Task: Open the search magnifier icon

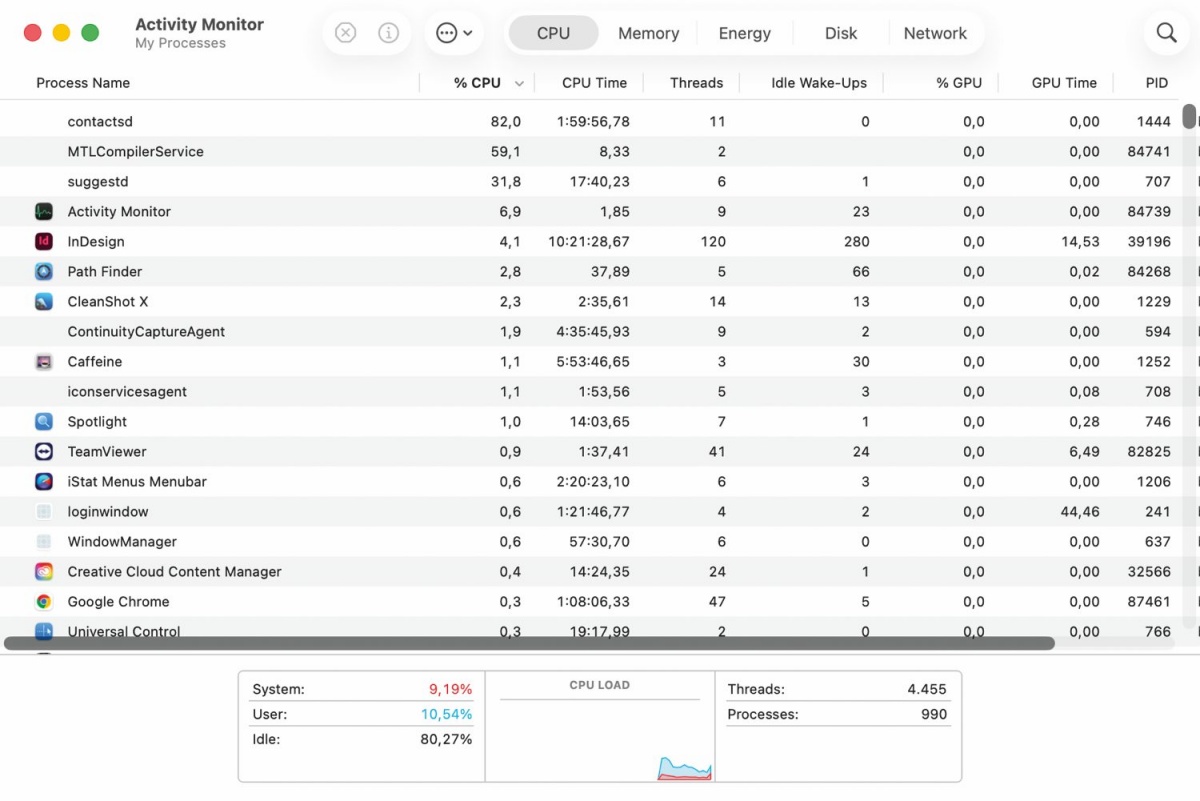Action: [1166, 33]
